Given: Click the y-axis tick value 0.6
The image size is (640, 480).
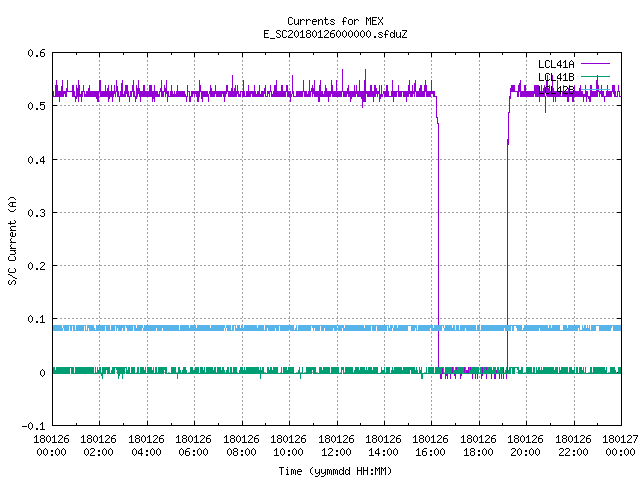Looking at the screenshot, I should (36, 53).
